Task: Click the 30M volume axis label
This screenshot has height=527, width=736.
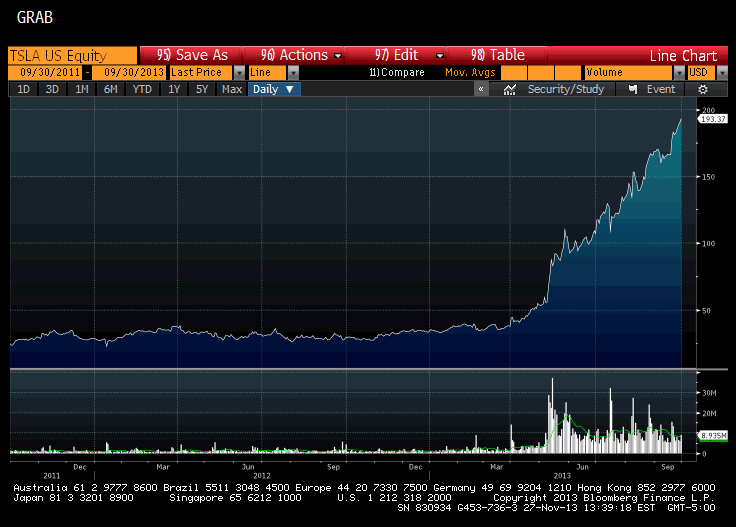Action: [709, 393]
